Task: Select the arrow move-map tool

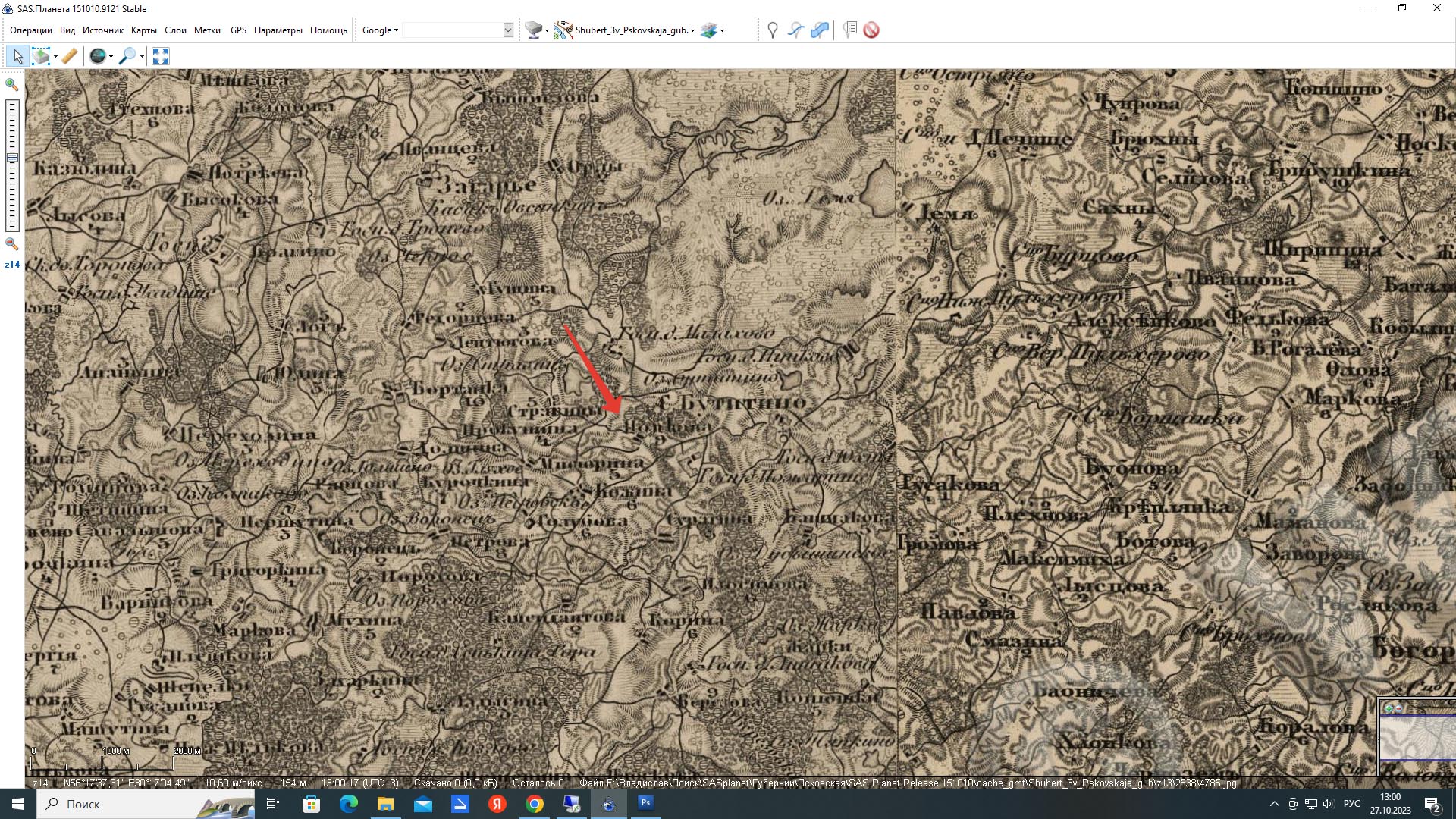Action: (17, 56)
